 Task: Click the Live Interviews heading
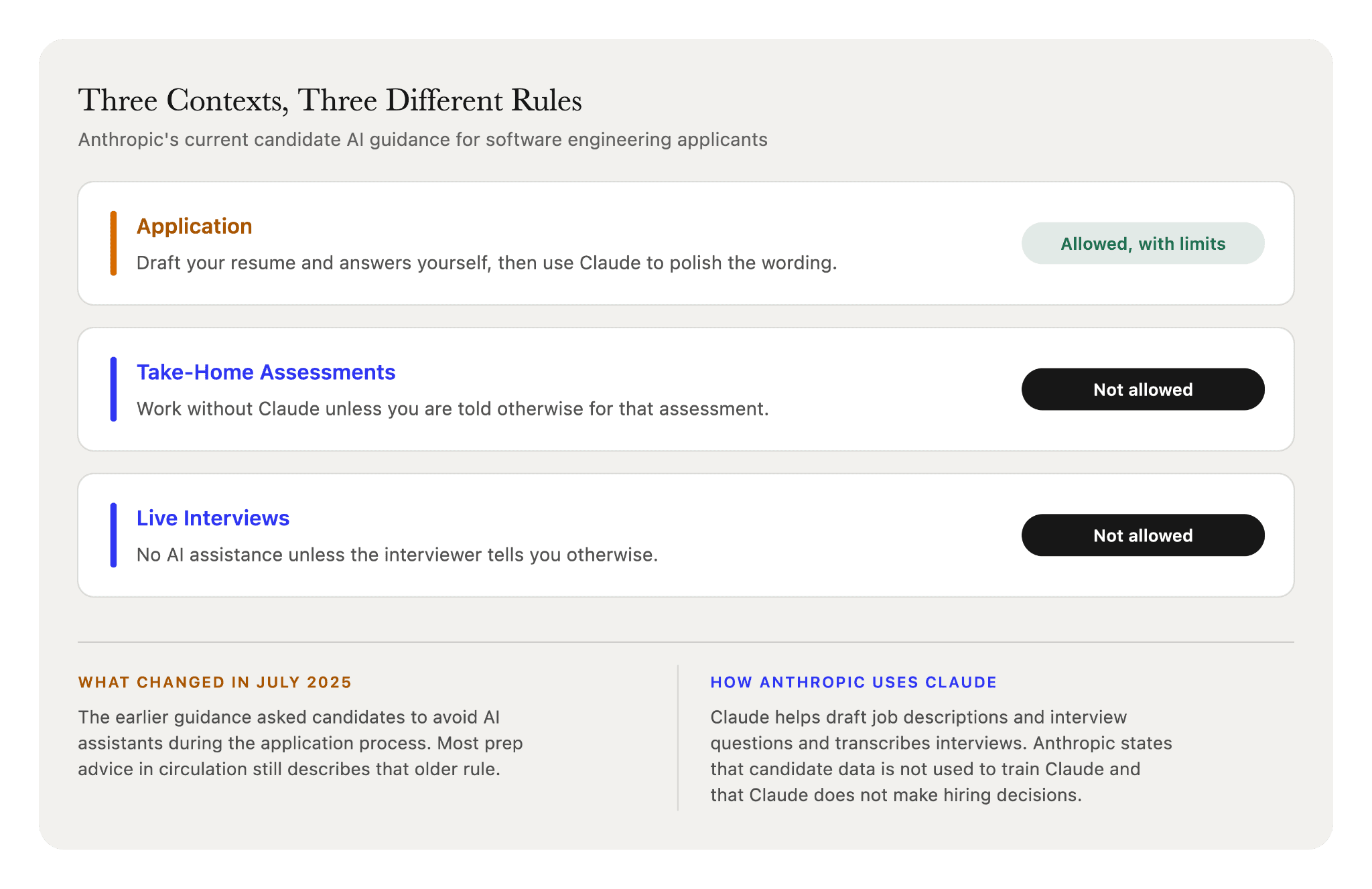coord(213,518)
